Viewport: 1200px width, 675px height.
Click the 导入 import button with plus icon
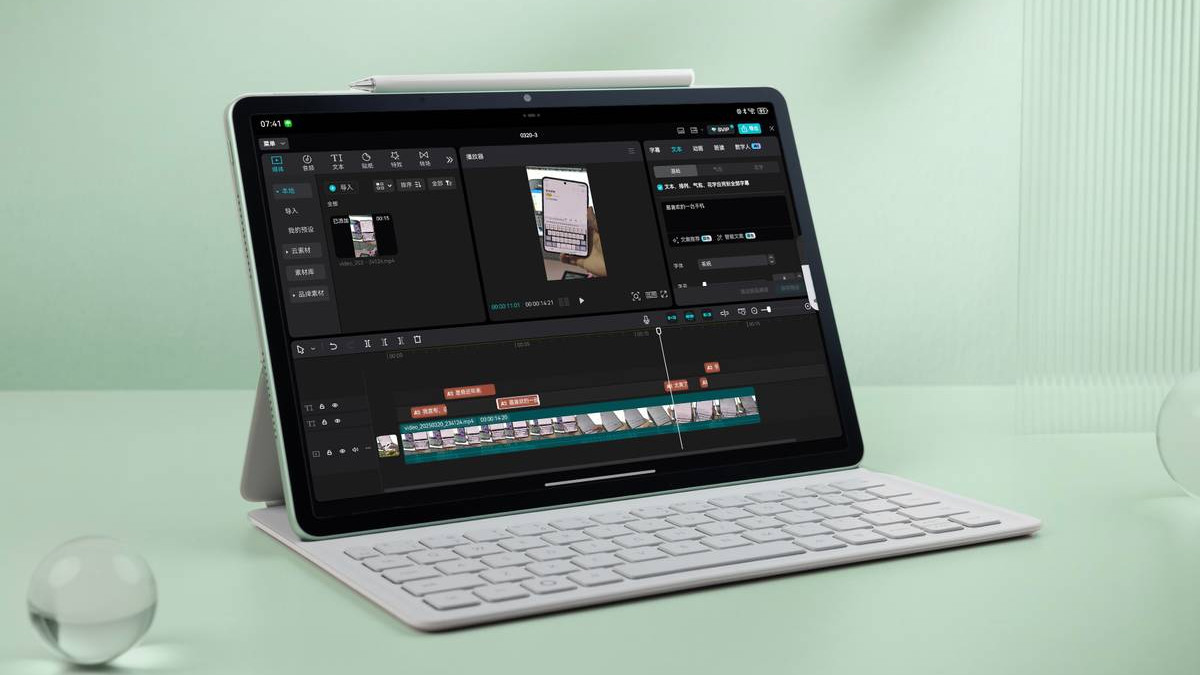[341, 187]
